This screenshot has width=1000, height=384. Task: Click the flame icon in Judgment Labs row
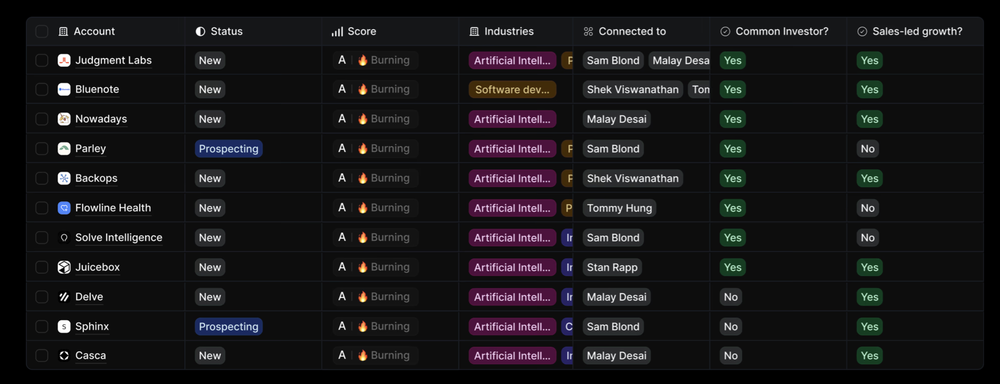[x=363, y=61]
